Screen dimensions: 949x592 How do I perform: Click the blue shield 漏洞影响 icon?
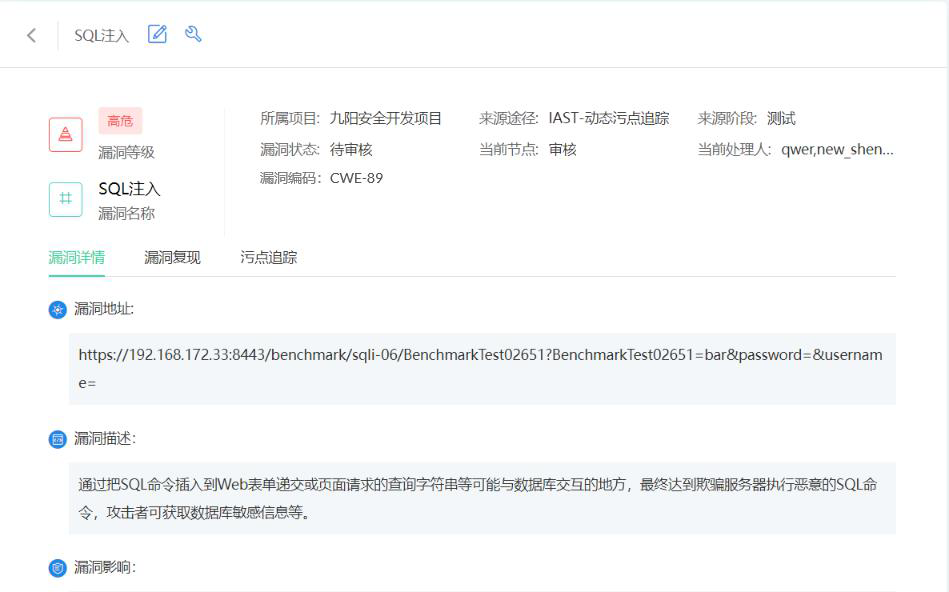57,568
